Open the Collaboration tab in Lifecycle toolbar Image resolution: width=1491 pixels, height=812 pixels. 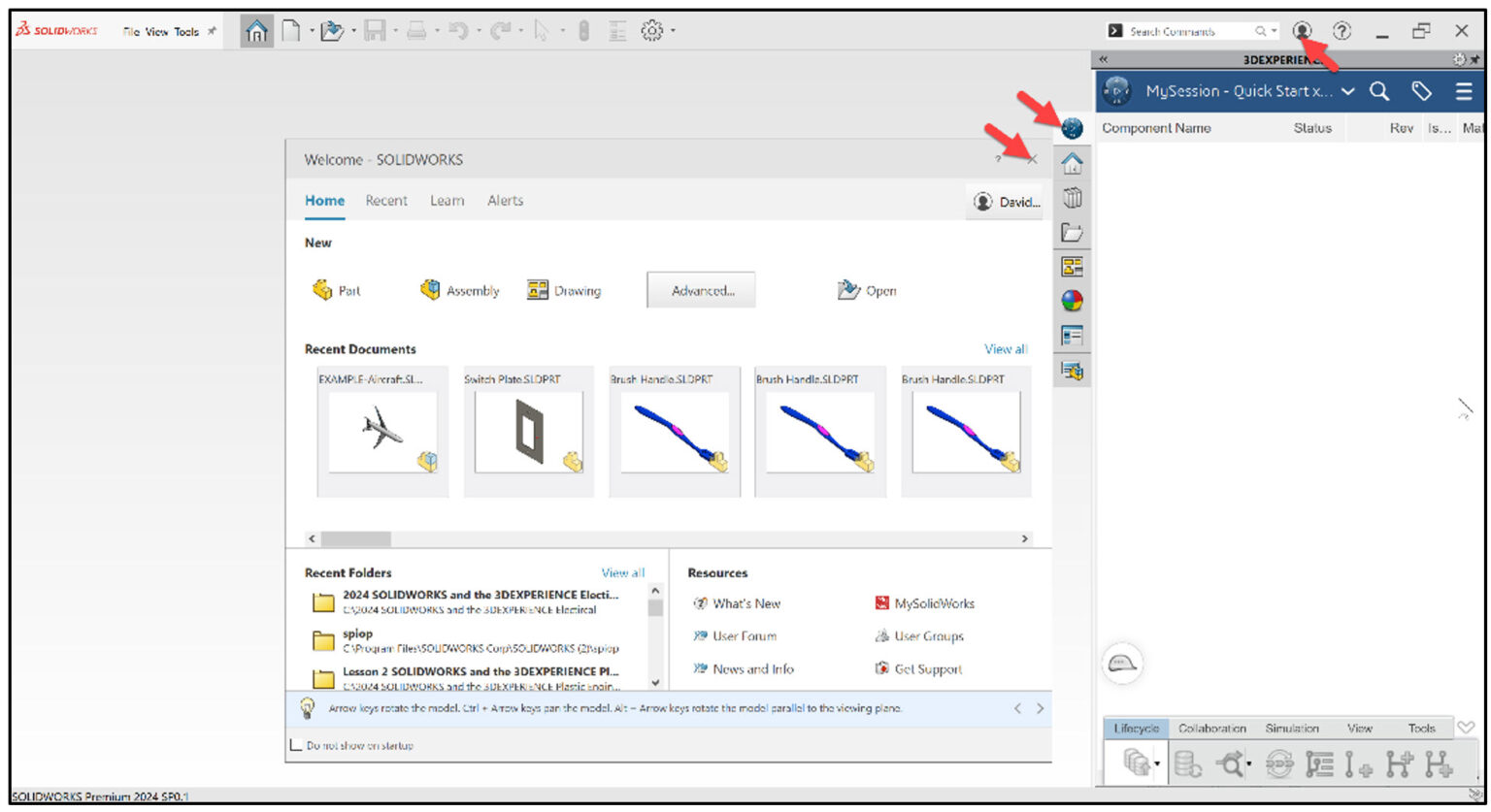pyautogui.click(x=1212, y=728)
